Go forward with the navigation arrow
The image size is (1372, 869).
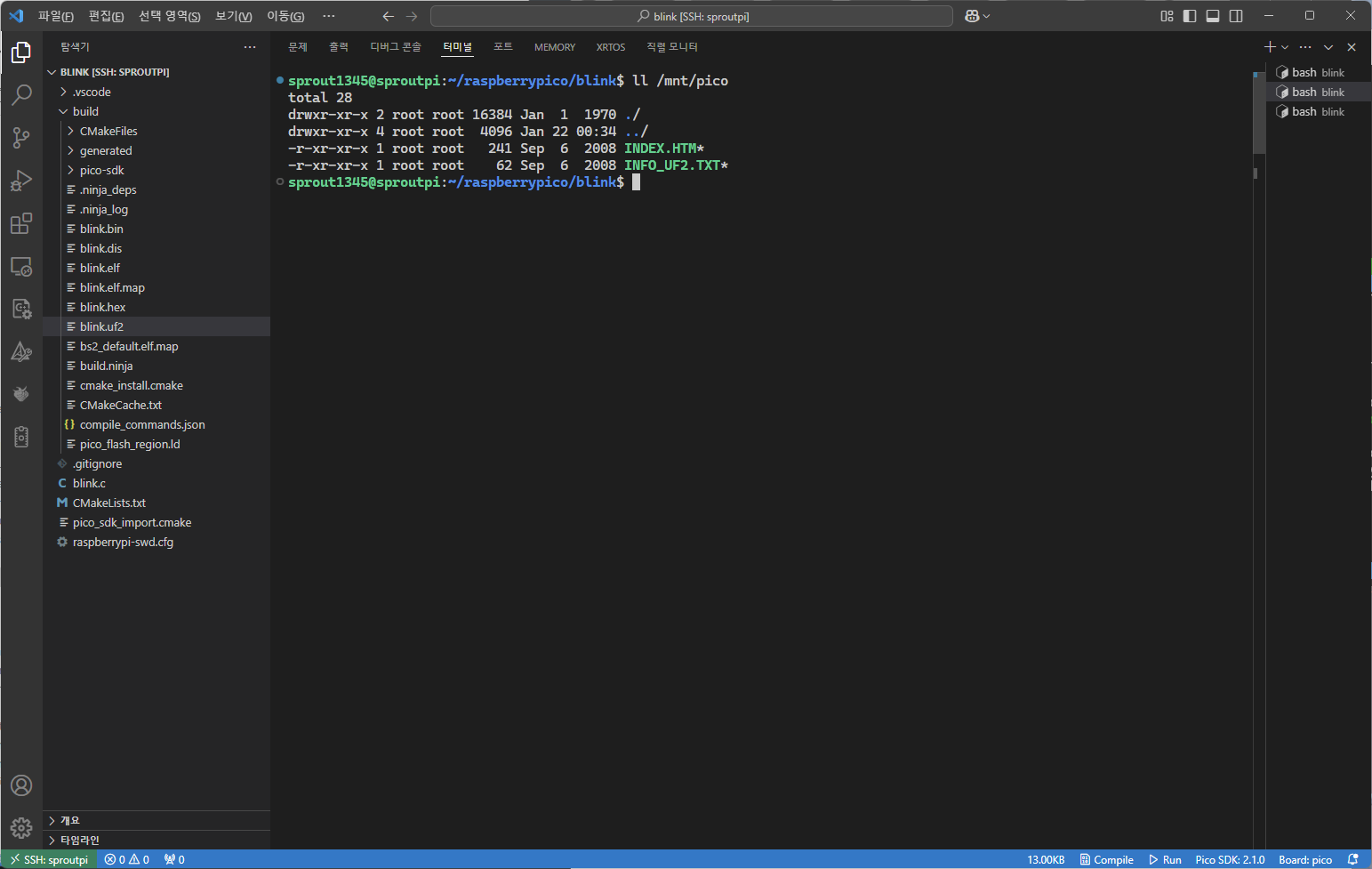point(411,16)
